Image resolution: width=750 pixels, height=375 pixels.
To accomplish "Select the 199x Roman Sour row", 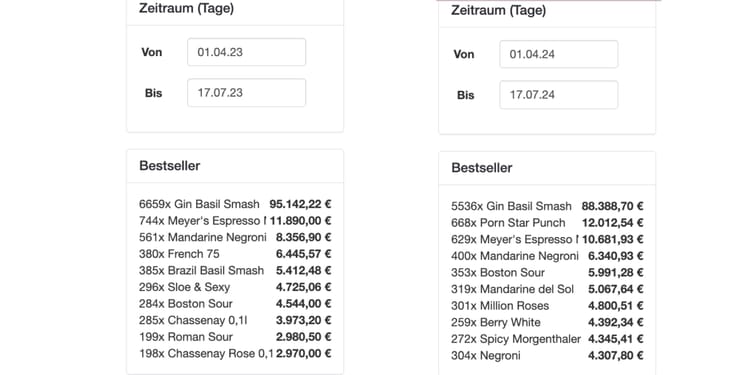I will coord(235,337).
